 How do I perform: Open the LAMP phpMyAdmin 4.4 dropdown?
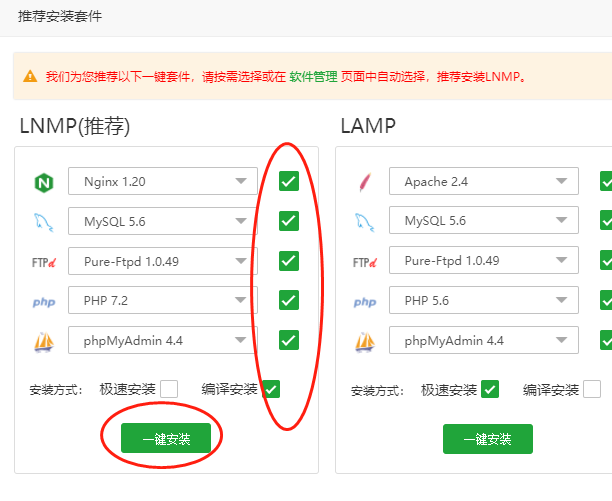click(484, 340)
